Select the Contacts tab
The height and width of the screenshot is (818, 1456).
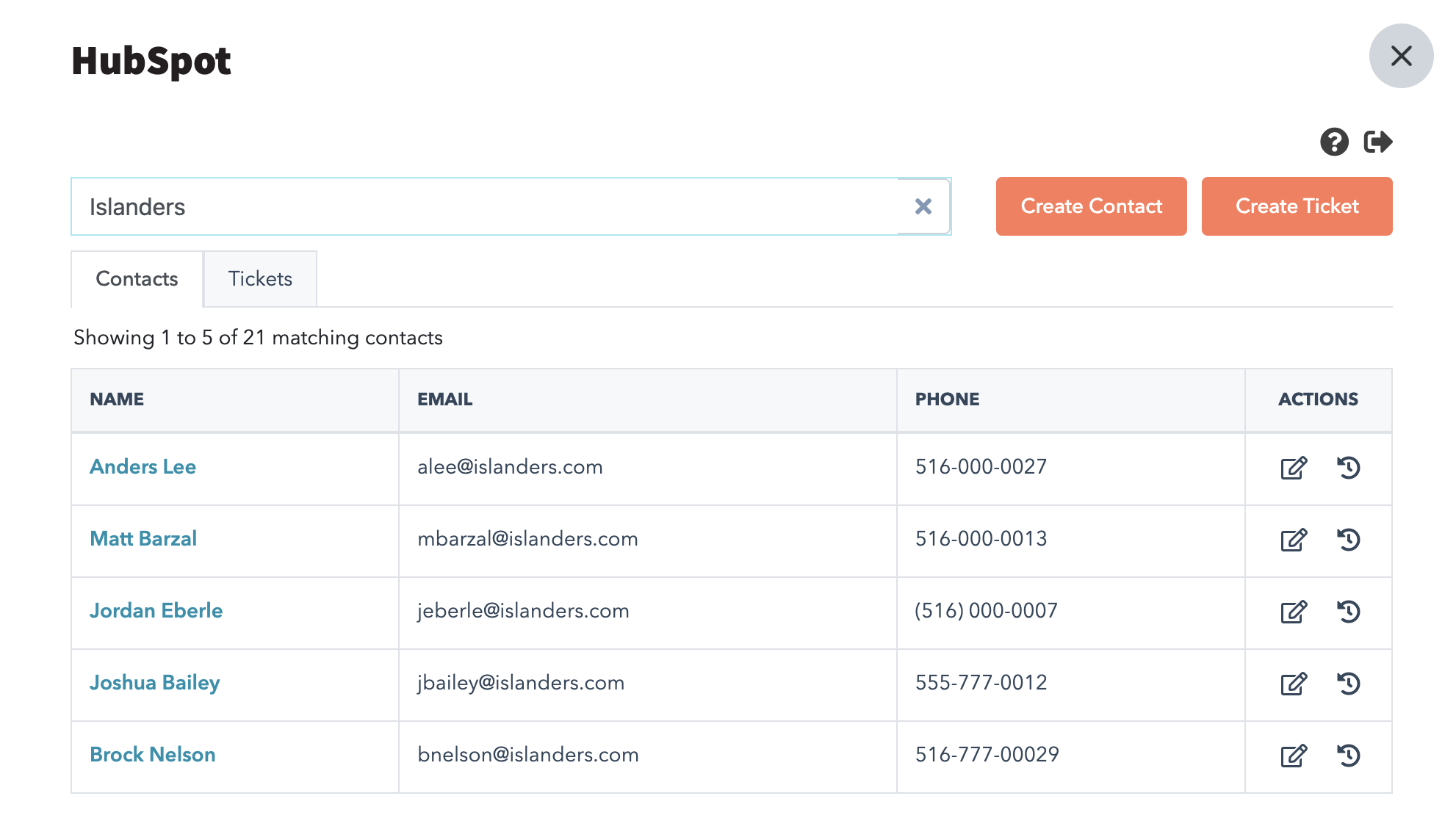pos(137,279)
